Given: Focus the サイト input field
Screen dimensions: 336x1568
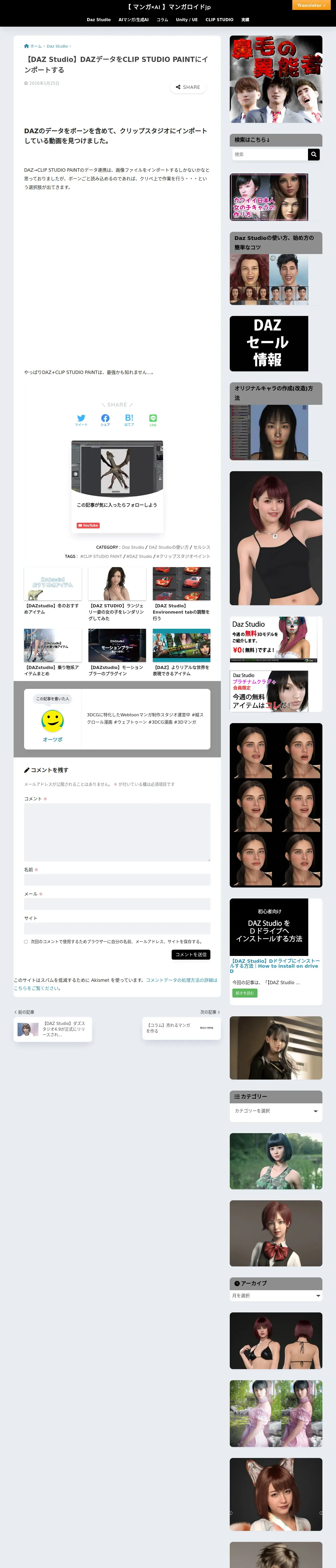Looking at the screenshot, I should 117,928.
